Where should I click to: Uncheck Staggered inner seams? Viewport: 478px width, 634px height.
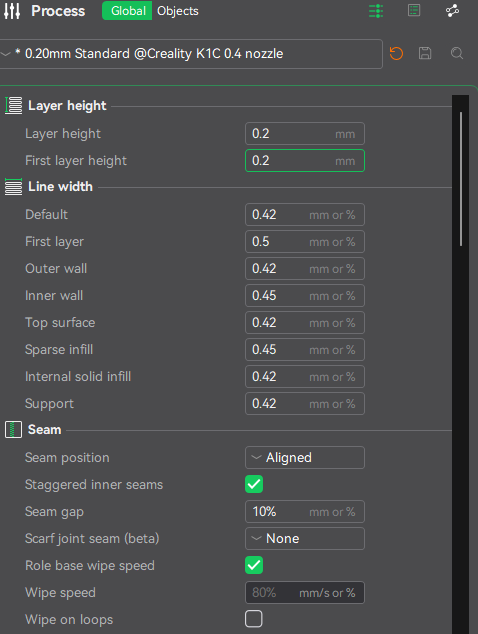coord(254,484)
